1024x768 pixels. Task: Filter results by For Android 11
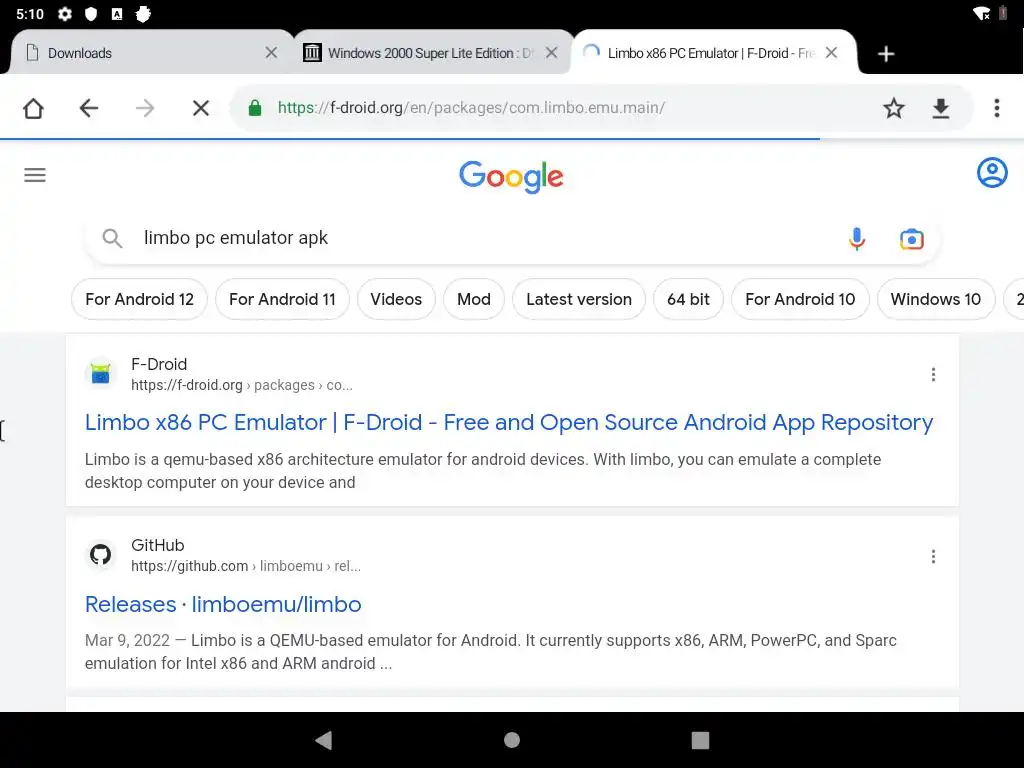pyautogui.click(x=282, y=299)
